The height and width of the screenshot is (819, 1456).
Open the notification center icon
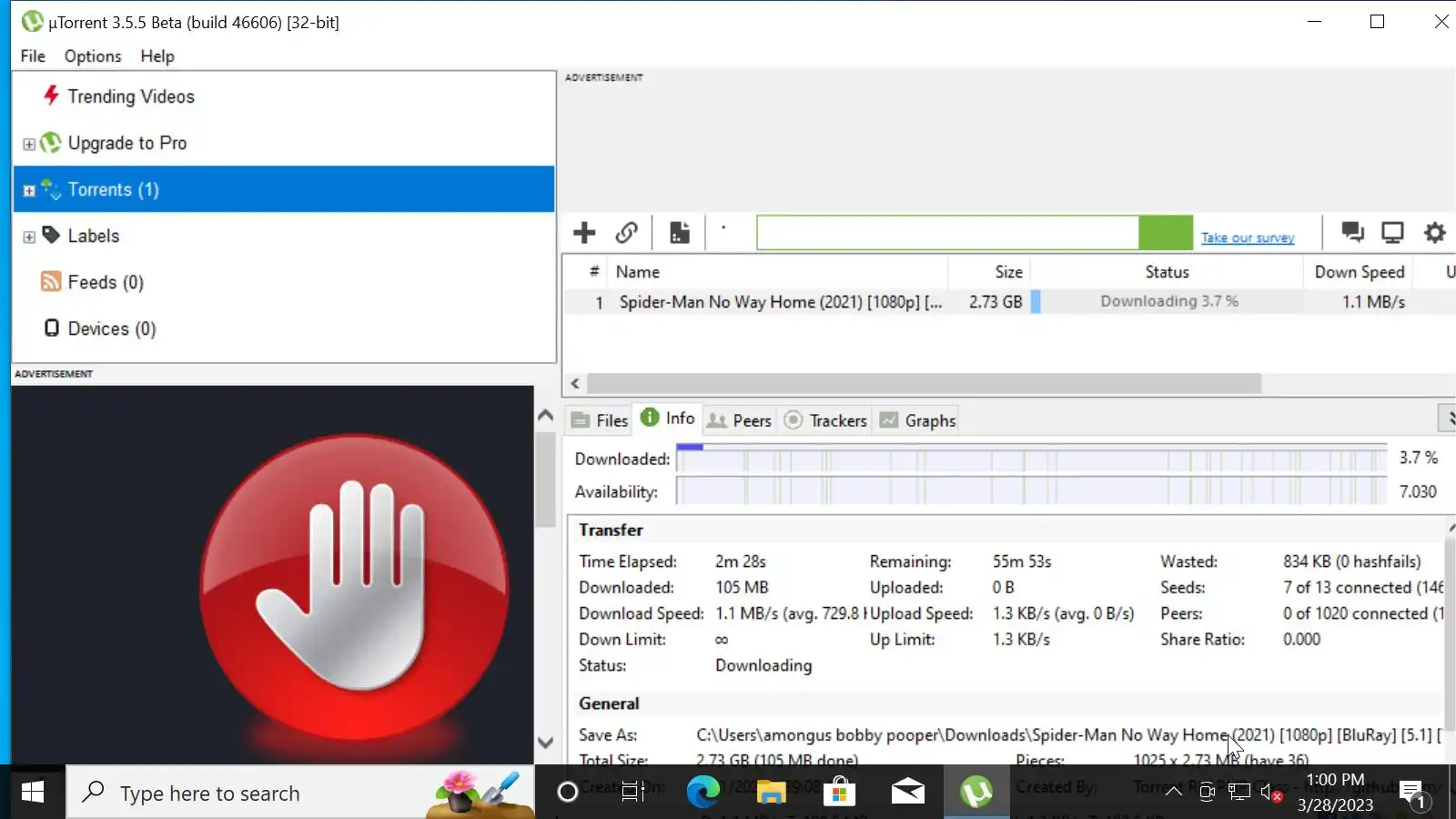(1412, 794)
